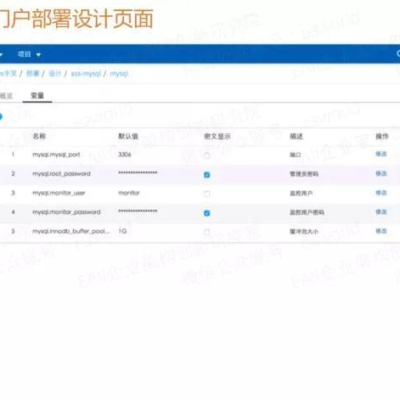
Task: Enable 密文显示 for mysql.mysql_port
Action: (207, 155)
